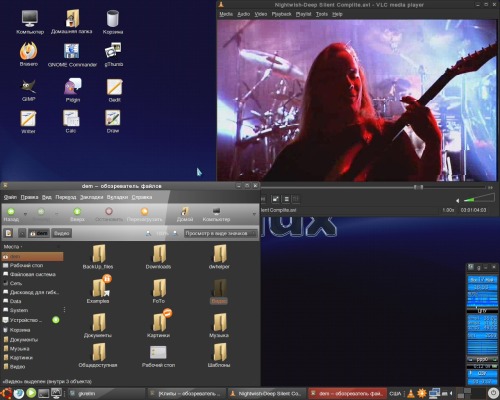
Task: Open the Картинки folder icon in main pane
Action: 159,324
